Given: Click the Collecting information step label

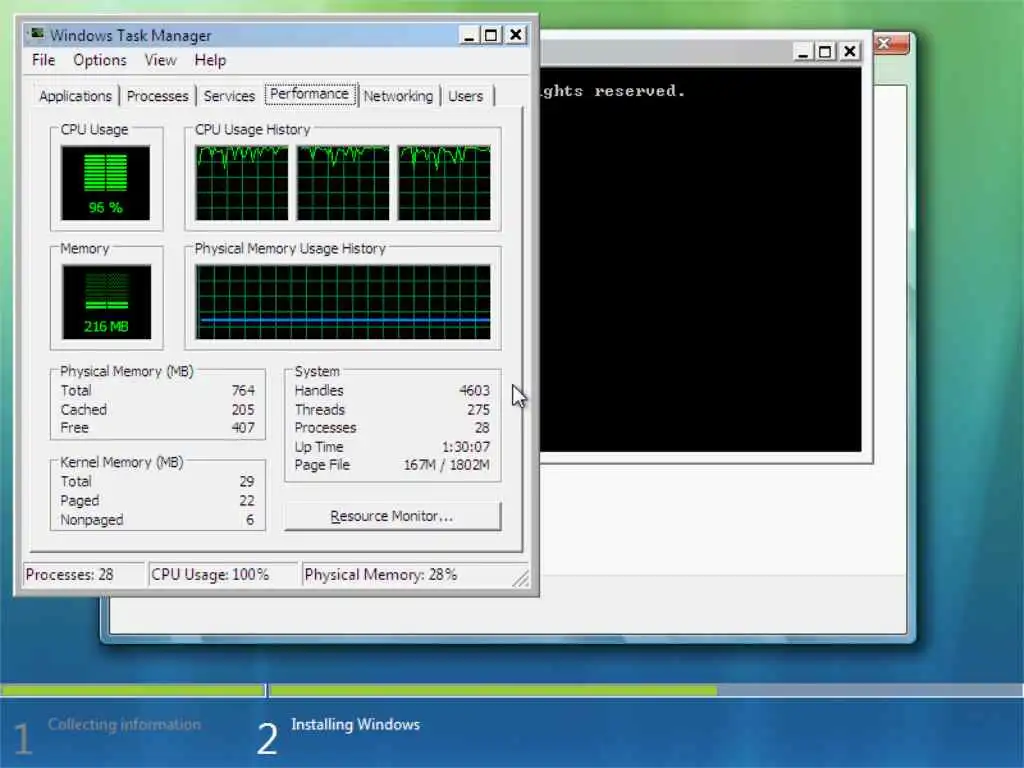Looking at the screenshot, I should click(124, 724).
